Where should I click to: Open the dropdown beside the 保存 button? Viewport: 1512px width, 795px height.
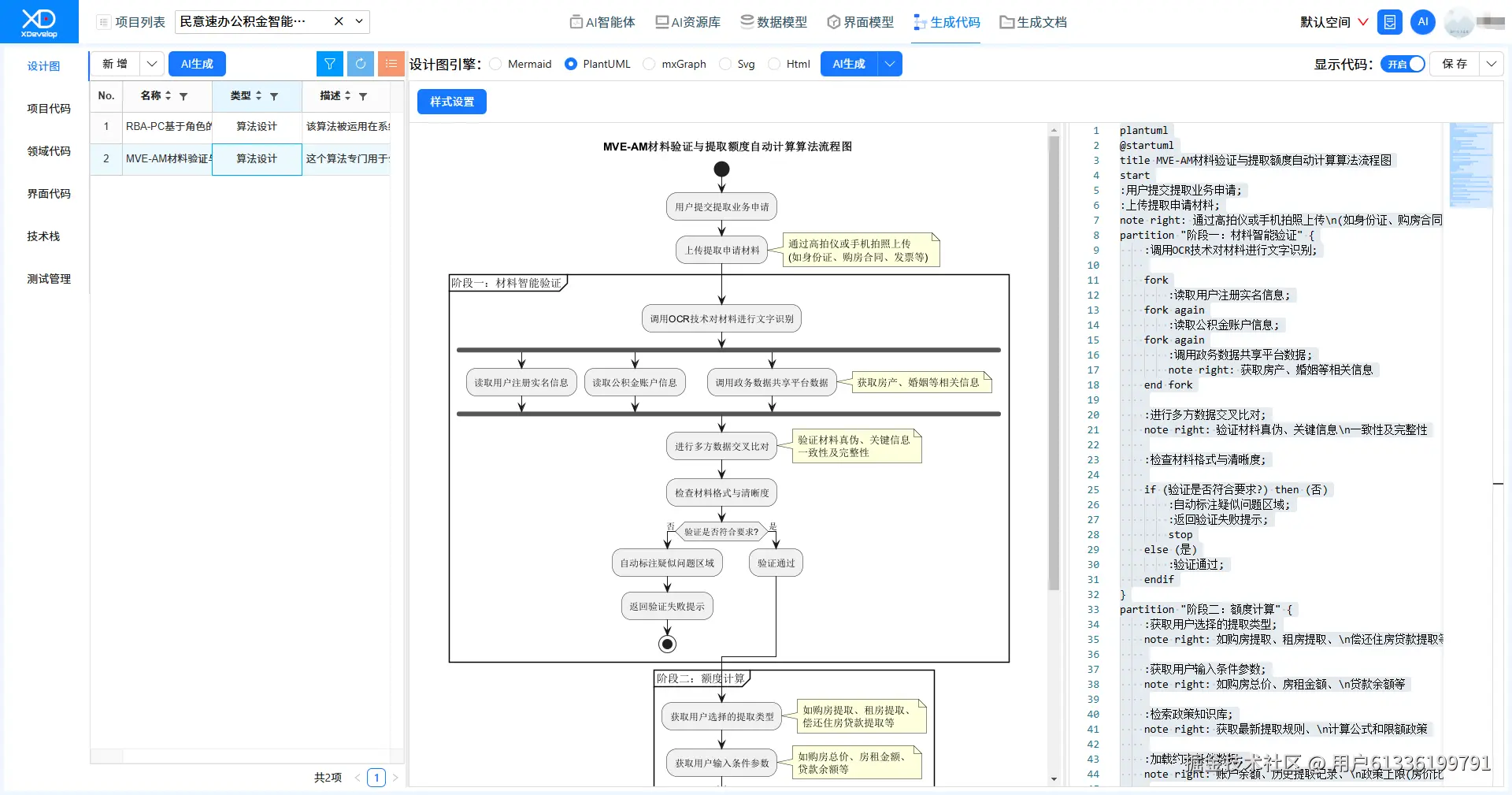tap(1492, 64)
